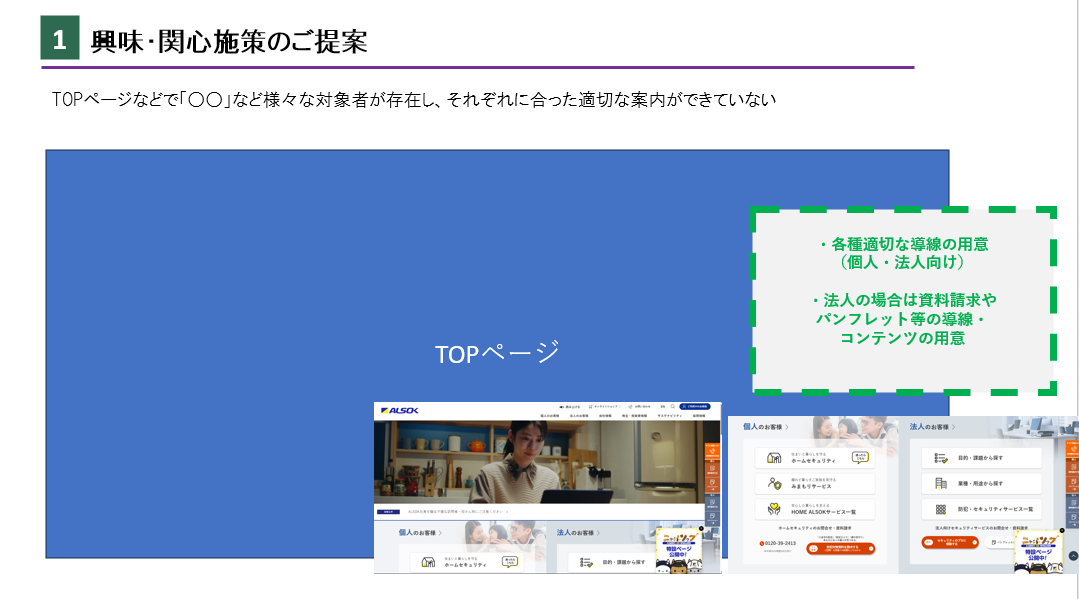Select the grid icon beside 防犯・セキュリティサービス一覧
This screenshot has height=599, width=1079.
pos(940,509)
